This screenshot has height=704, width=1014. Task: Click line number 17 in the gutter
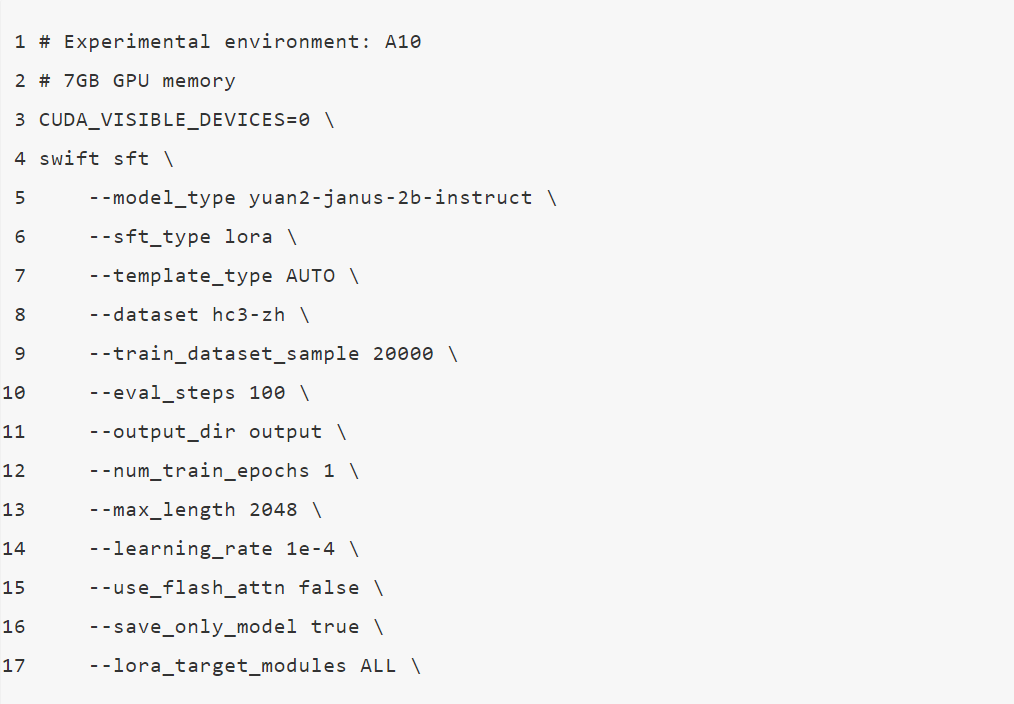point(14,666)
